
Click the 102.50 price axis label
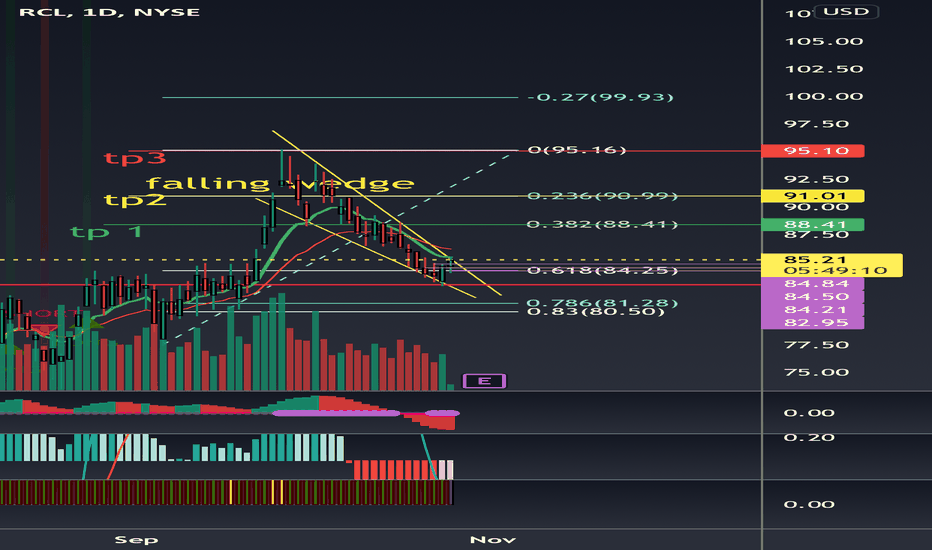(824, 69)
